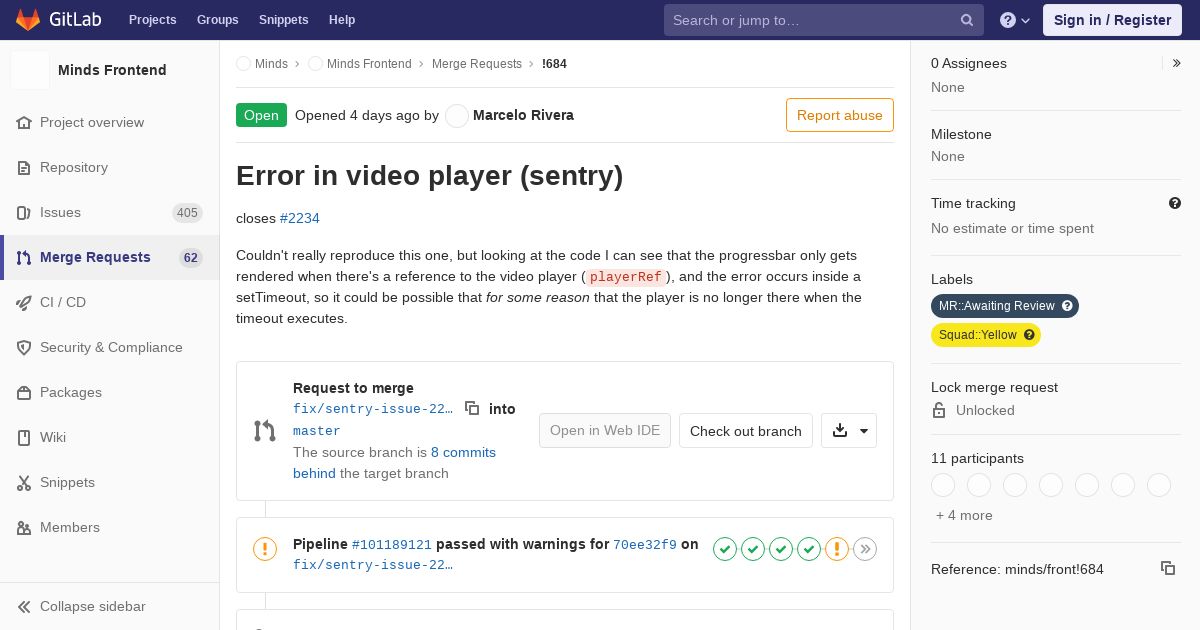Open CI / CD in sidebar
The image size is (1200, 630).
(110, 302)
